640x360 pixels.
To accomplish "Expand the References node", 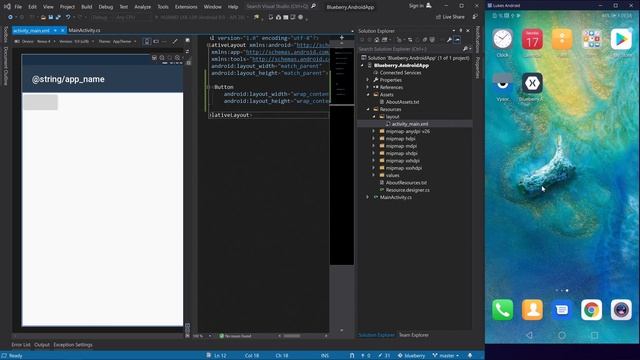I will click(368, 87).
